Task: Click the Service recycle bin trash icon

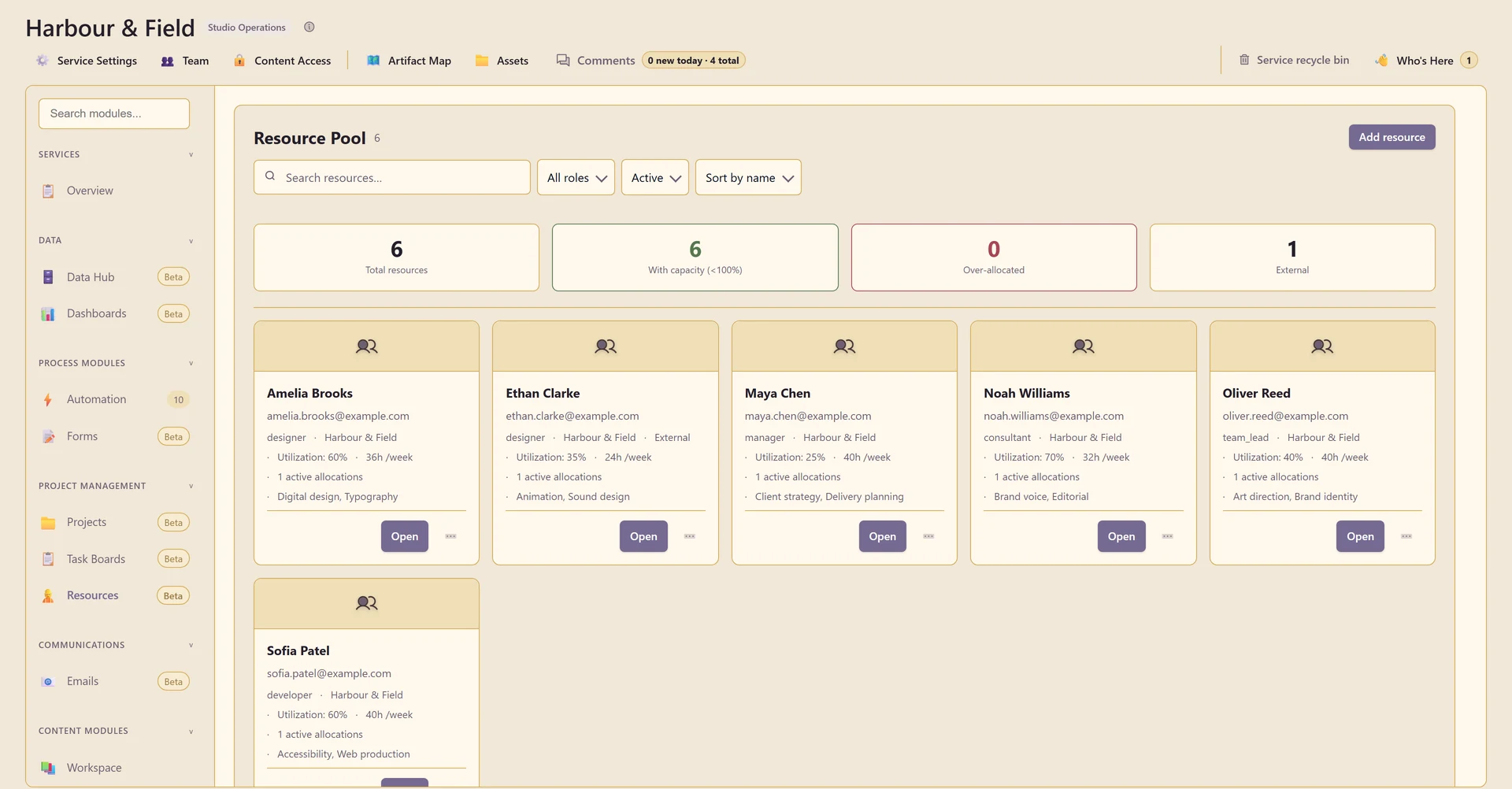Action: [x=1244, y=60]
